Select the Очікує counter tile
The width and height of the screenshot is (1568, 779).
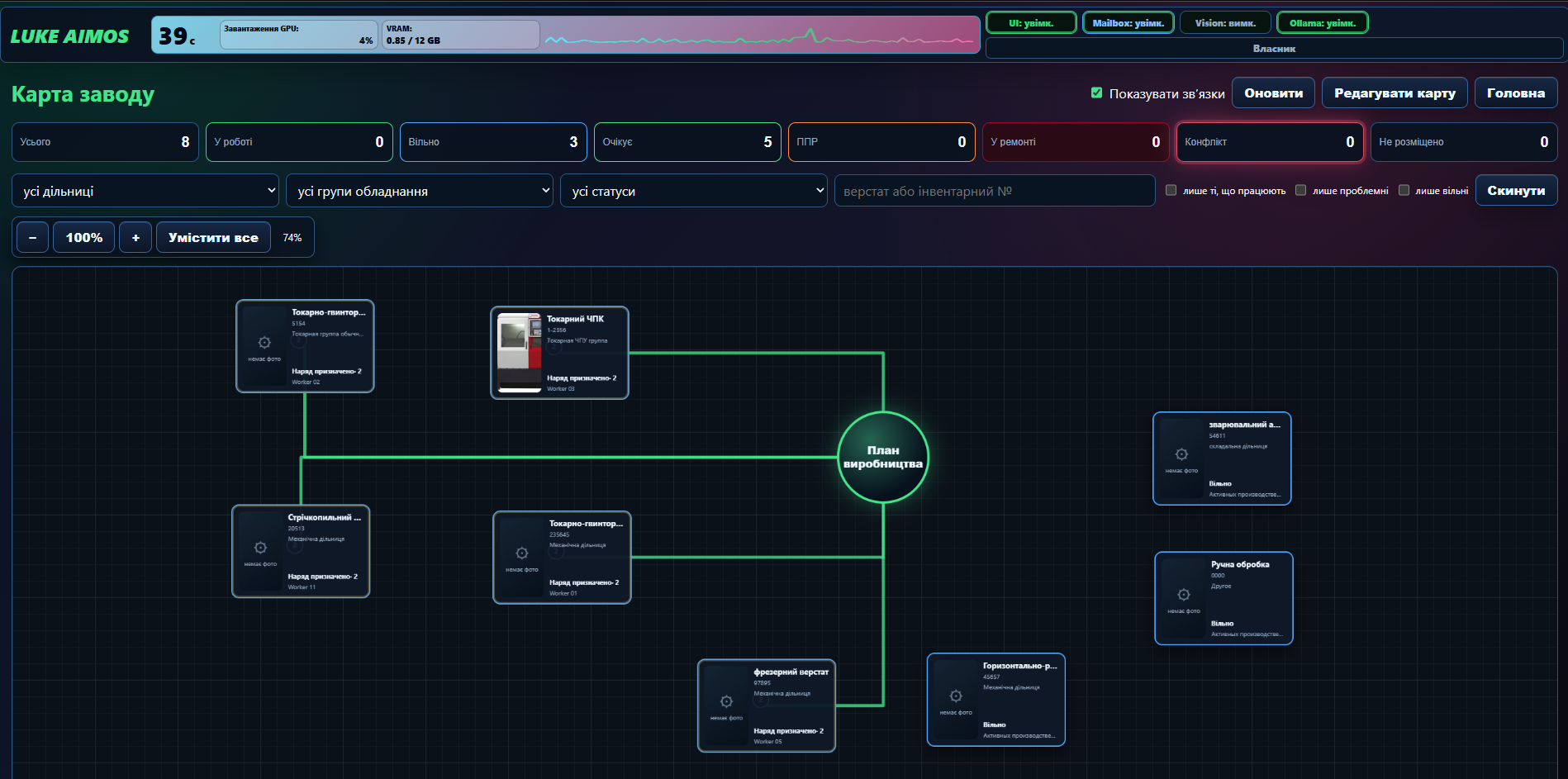pos(687,142)
